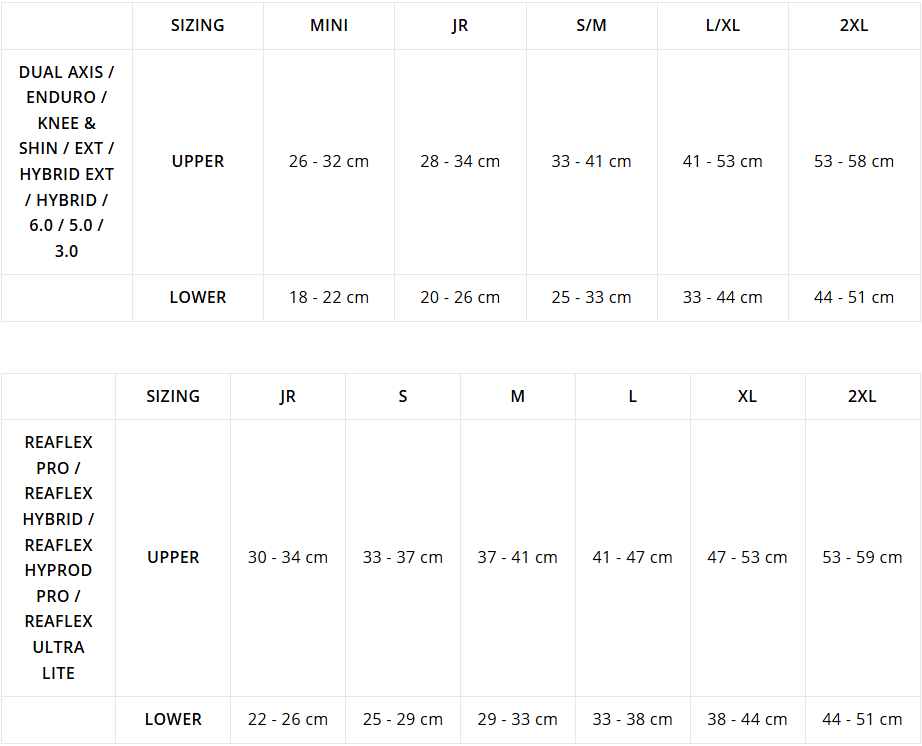Select the 2XL header in top table
This screenshot has width=922, height=746.
click(x=854, y=25)
